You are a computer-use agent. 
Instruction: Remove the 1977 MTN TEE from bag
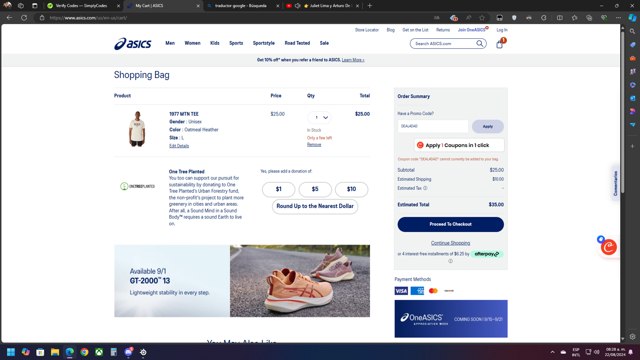314,144
